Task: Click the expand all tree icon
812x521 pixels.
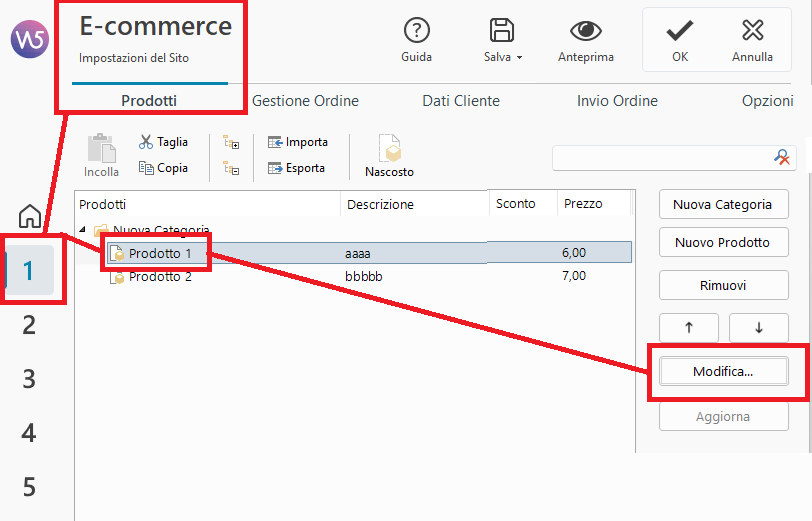Action: (x=231, y=142)
